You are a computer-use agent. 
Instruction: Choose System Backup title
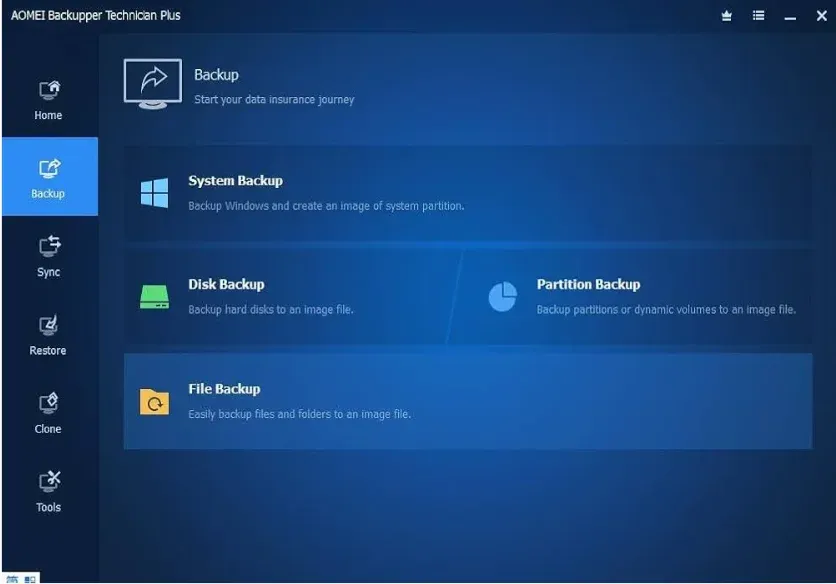coord(235,181)
